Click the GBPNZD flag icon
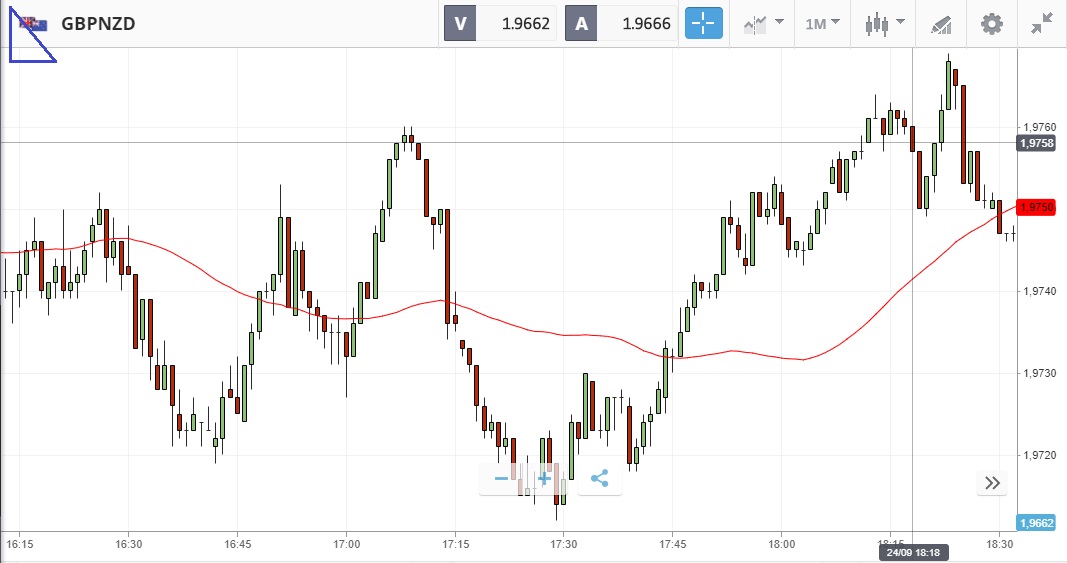1067x563 pixels. tap(34, 24)
